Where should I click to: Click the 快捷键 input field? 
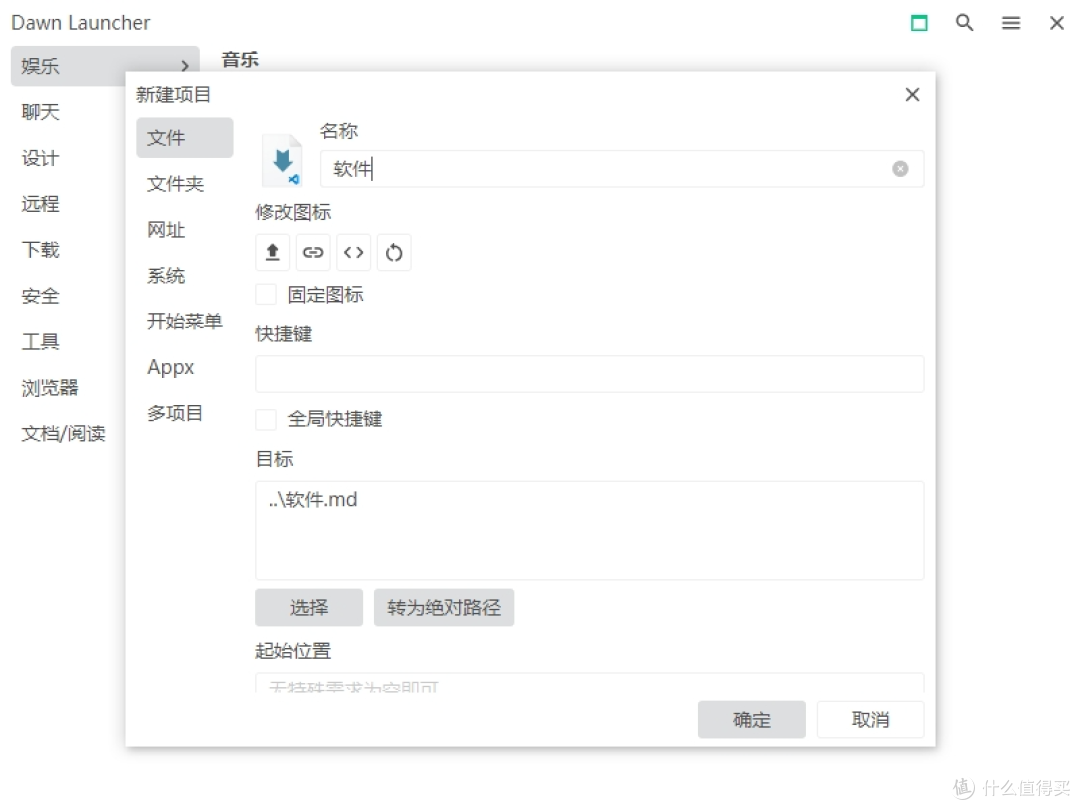[590, 374]
